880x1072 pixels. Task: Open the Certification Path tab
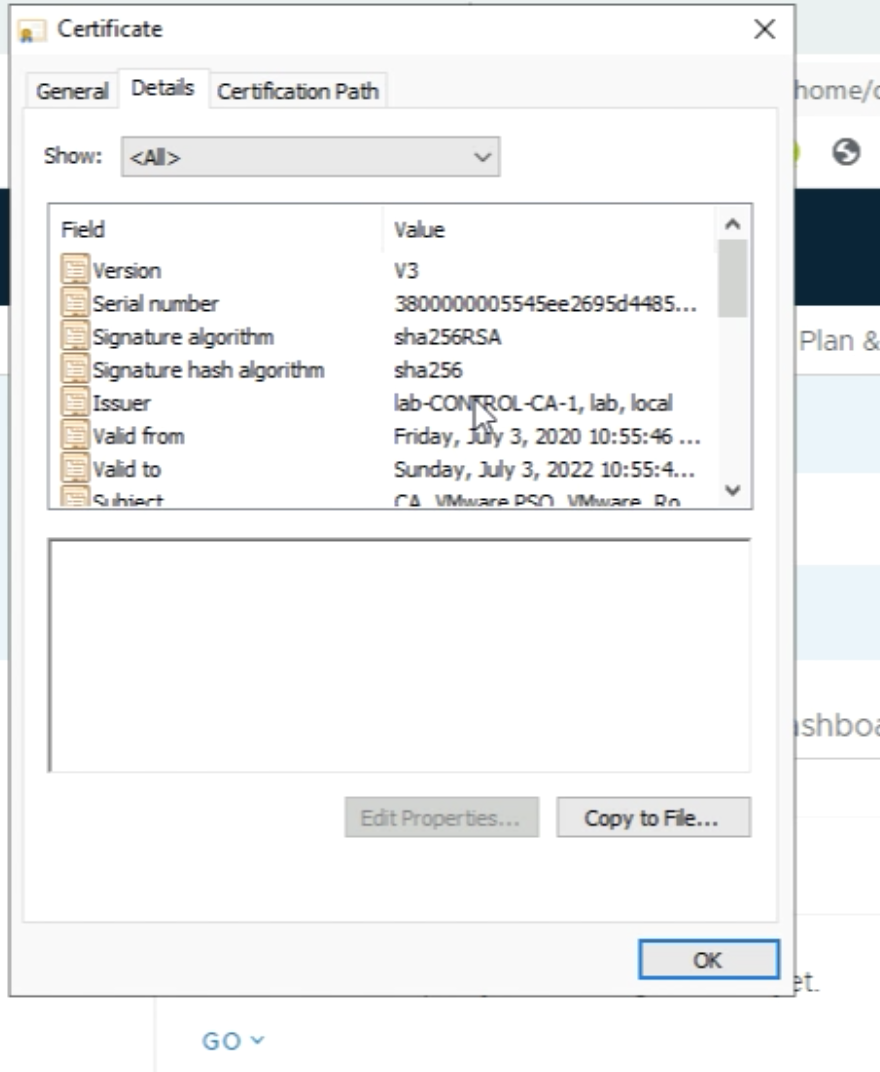pos(297,91)
